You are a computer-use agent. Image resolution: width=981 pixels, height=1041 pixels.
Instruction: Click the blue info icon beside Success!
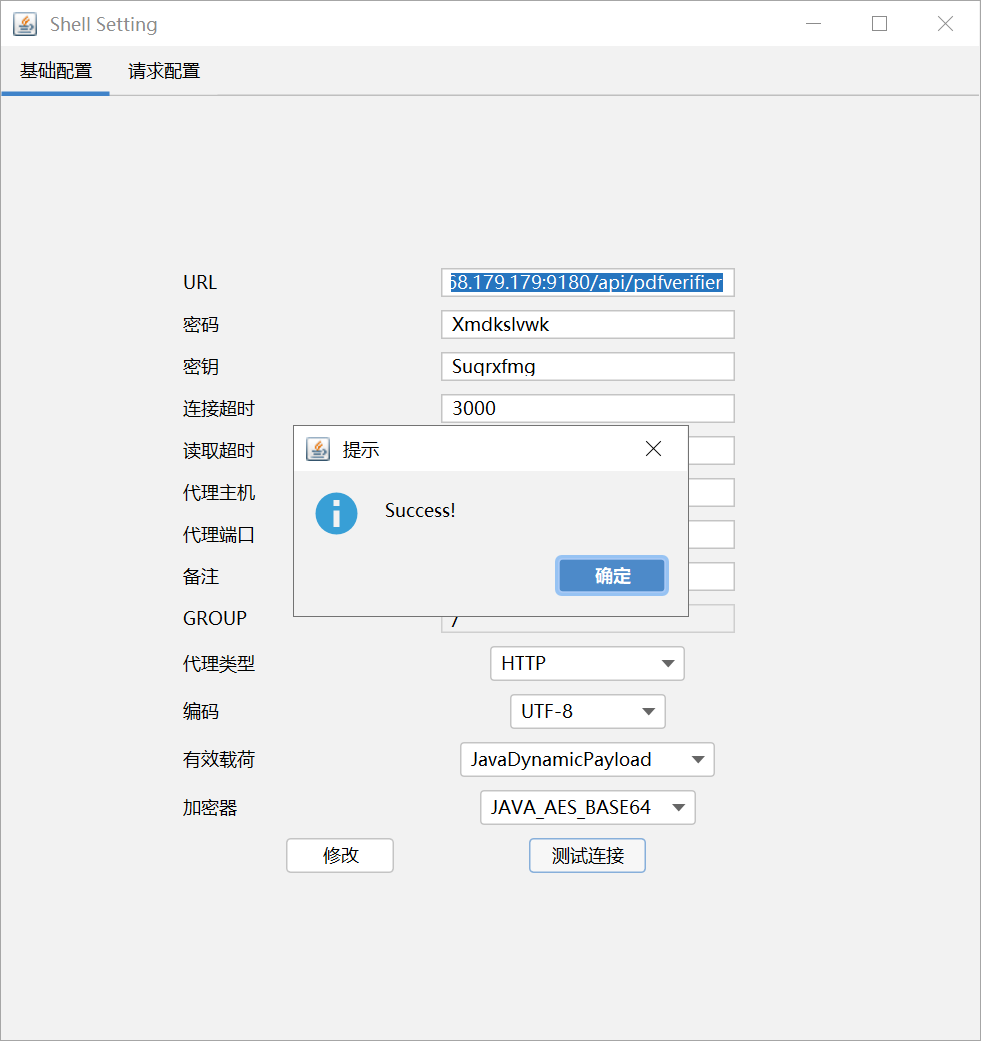[x=336, y=514]
